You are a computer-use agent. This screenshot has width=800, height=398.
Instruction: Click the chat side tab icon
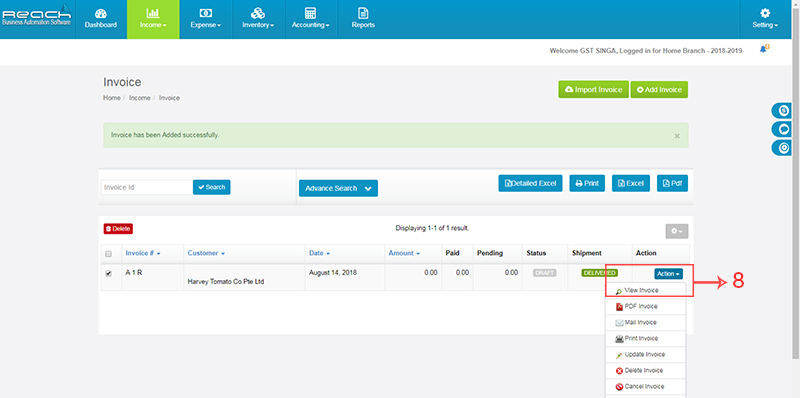click(783, 129)
